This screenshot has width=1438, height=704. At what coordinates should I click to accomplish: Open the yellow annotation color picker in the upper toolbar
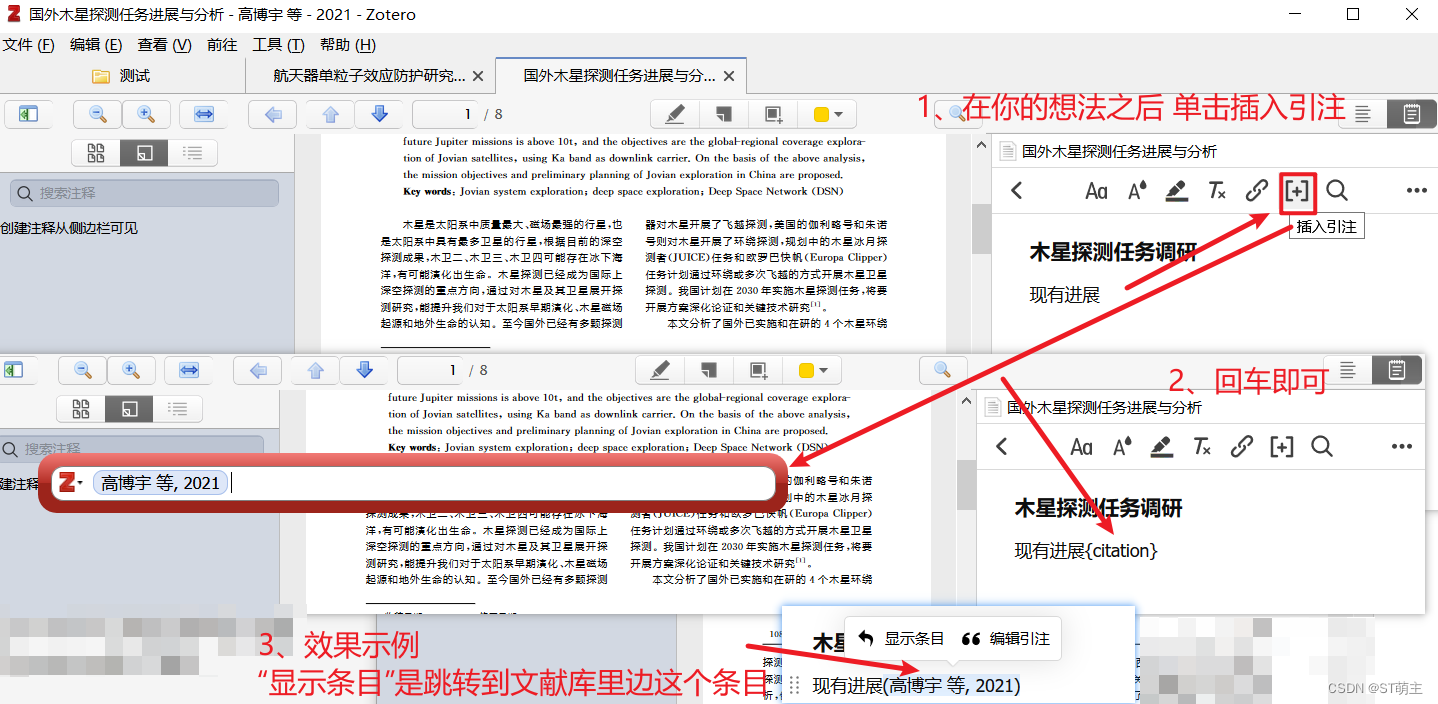829,114
